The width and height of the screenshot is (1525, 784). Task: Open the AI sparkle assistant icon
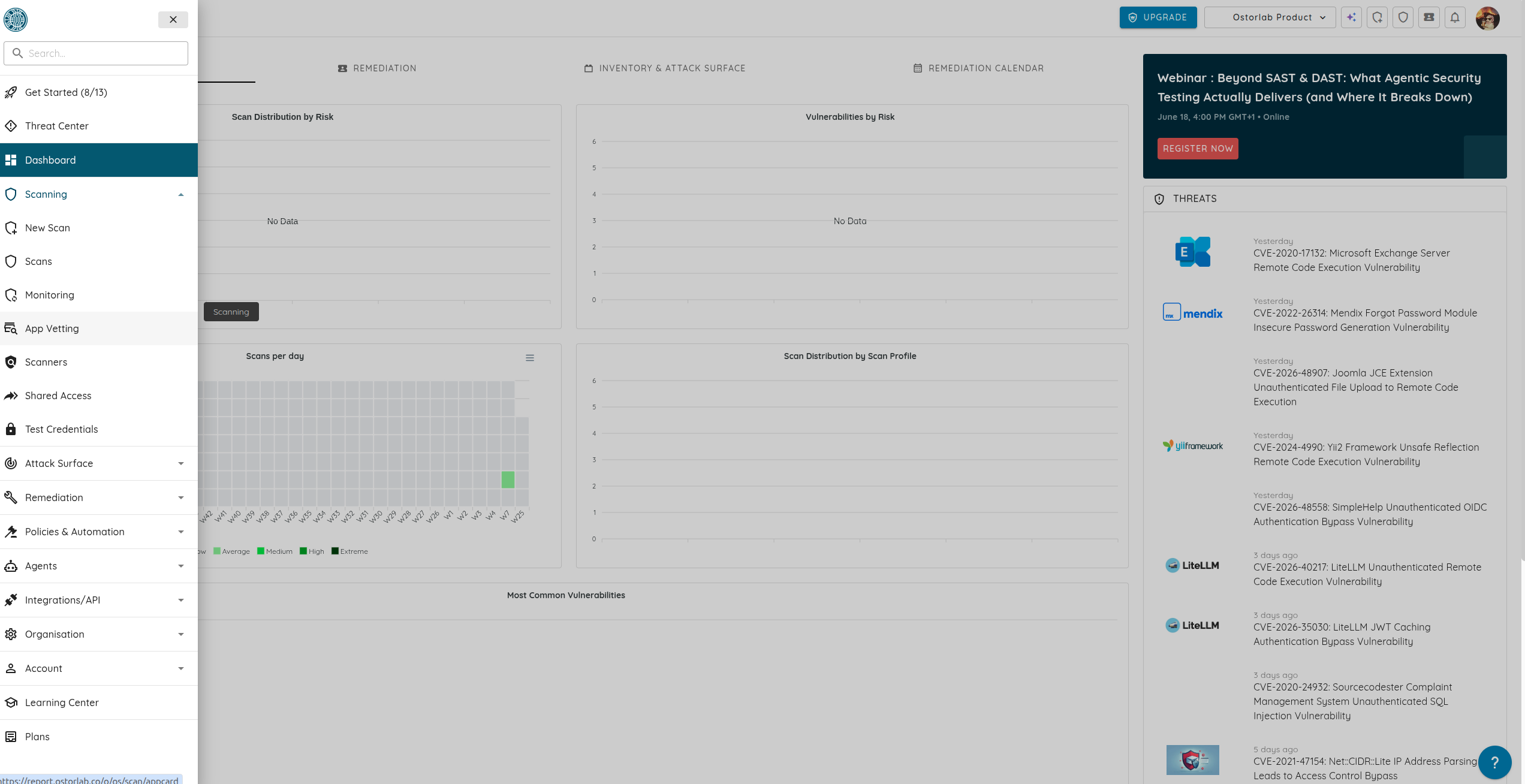tap(1351, 17)
